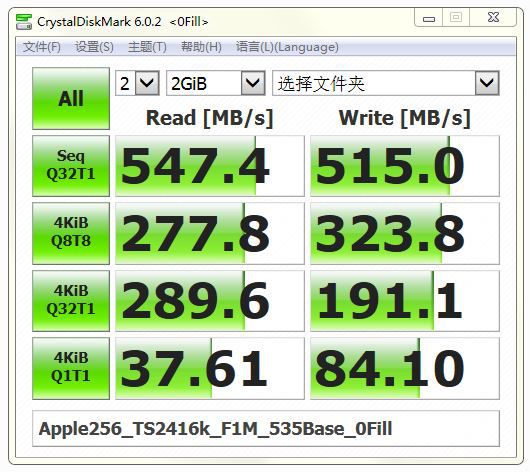Expand the test count dropdown showing 2
The height and width of the screenshot is (472, 530).
147,83
